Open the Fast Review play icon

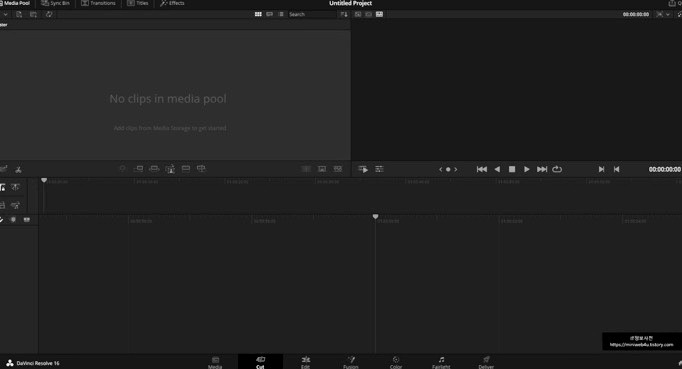363,169
